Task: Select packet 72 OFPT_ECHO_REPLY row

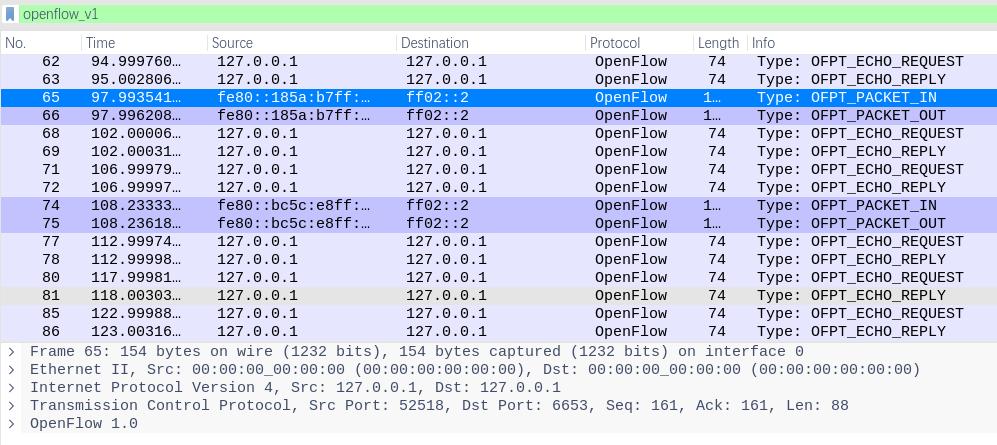Action: click(x=498, y=188)
